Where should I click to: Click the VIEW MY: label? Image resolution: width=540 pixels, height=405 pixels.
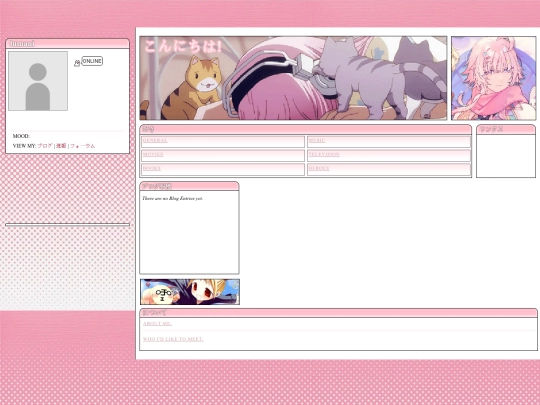click(24, 146)
